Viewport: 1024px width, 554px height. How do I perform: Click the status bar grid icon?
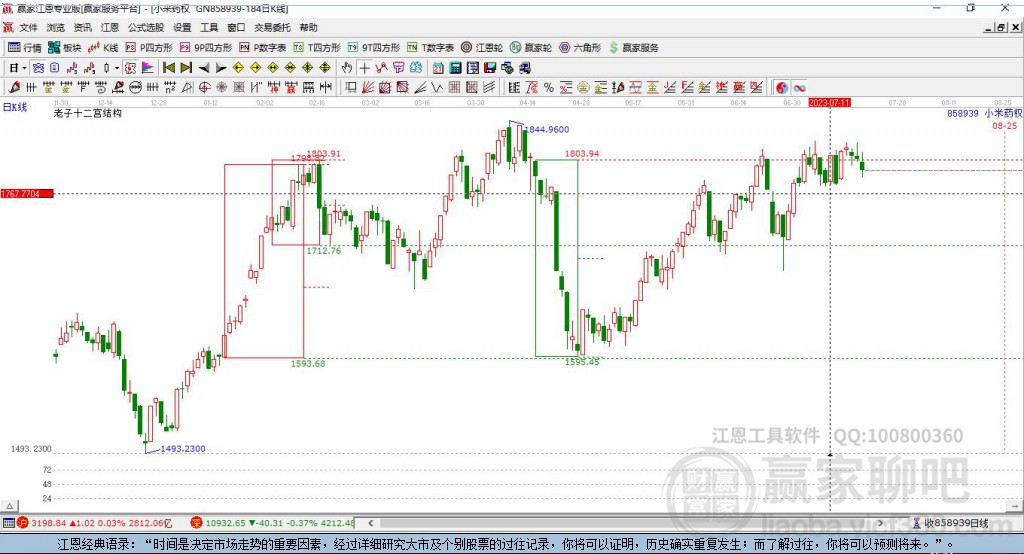click(8, 523)
